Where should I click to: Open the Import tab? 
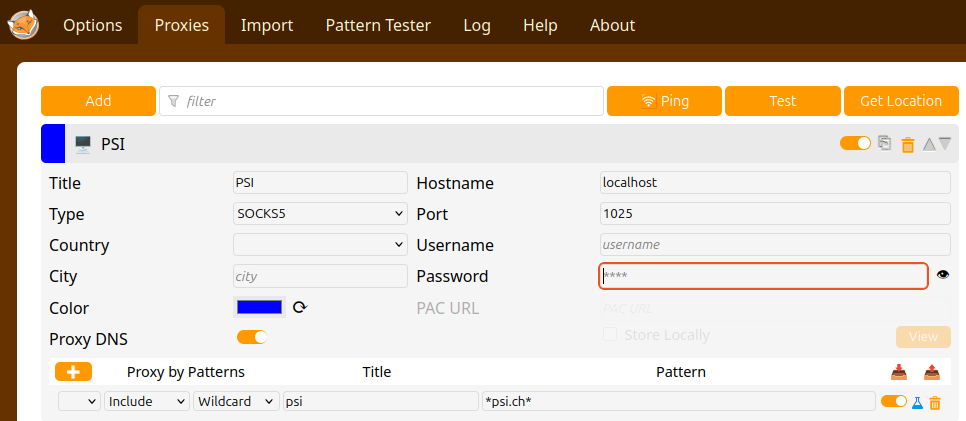(x=267, y=25)
